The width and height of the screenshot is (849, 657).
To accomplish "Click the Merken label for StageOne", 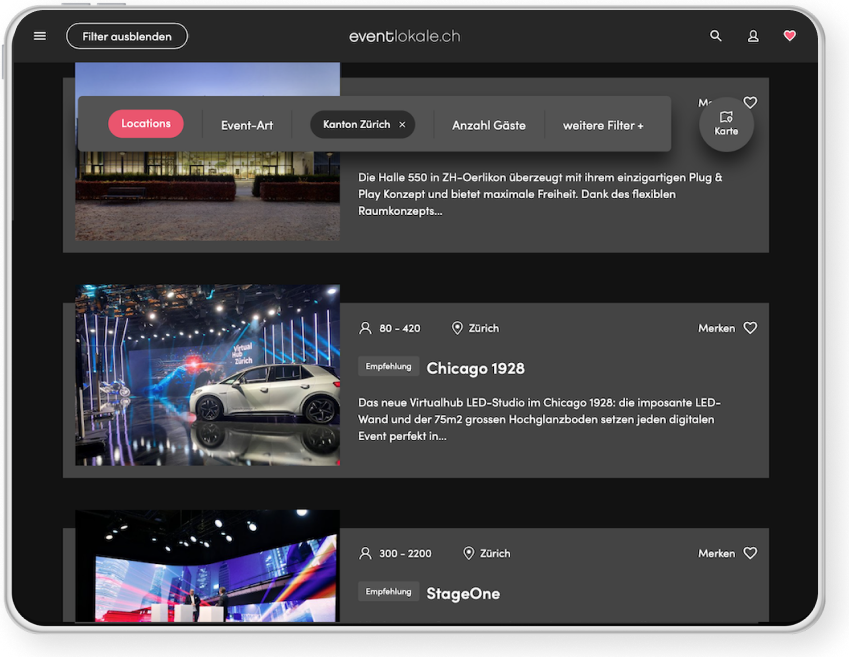I will pyautogui.click(x=716, y=554).
